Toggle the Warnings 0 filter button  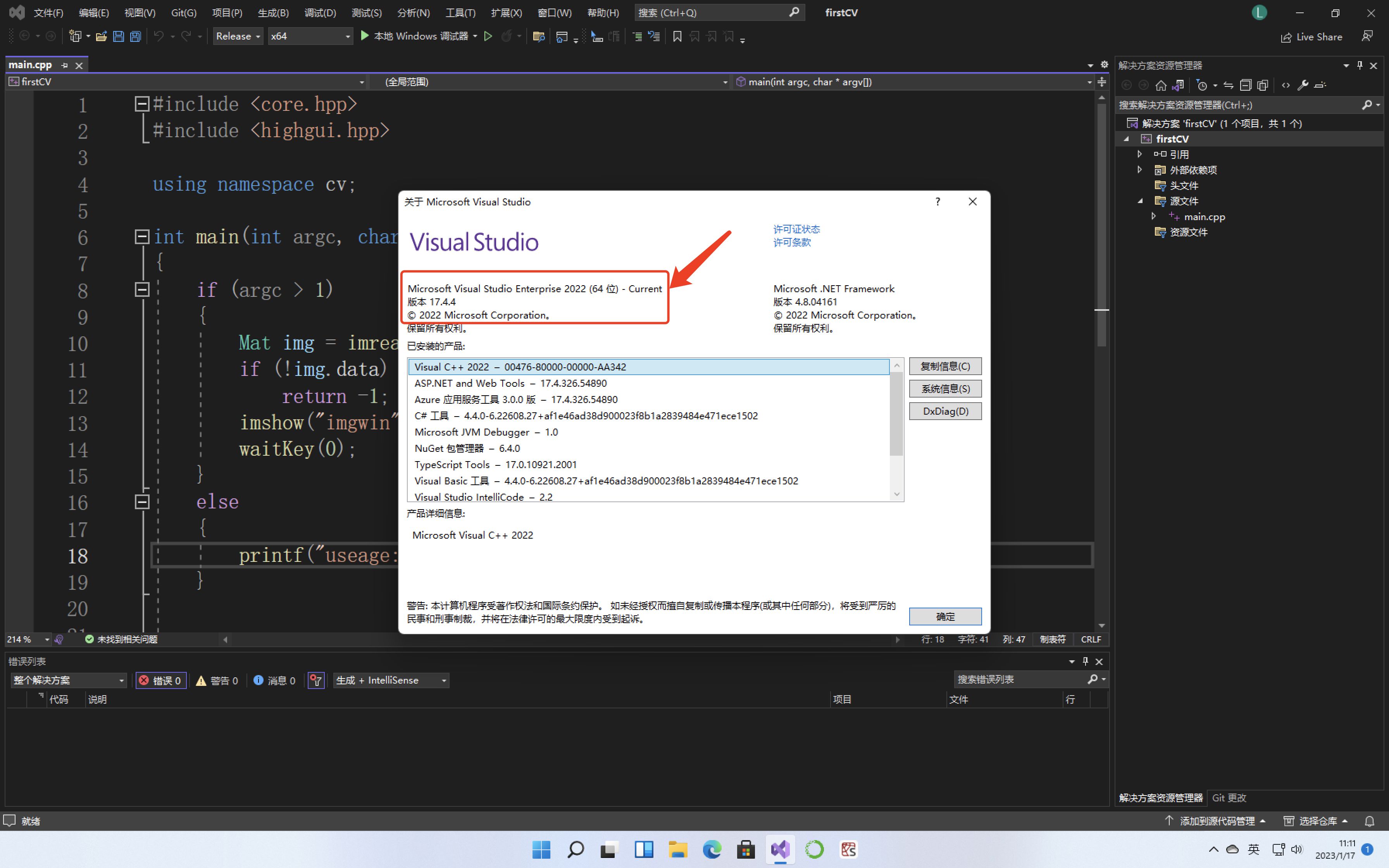217,680
